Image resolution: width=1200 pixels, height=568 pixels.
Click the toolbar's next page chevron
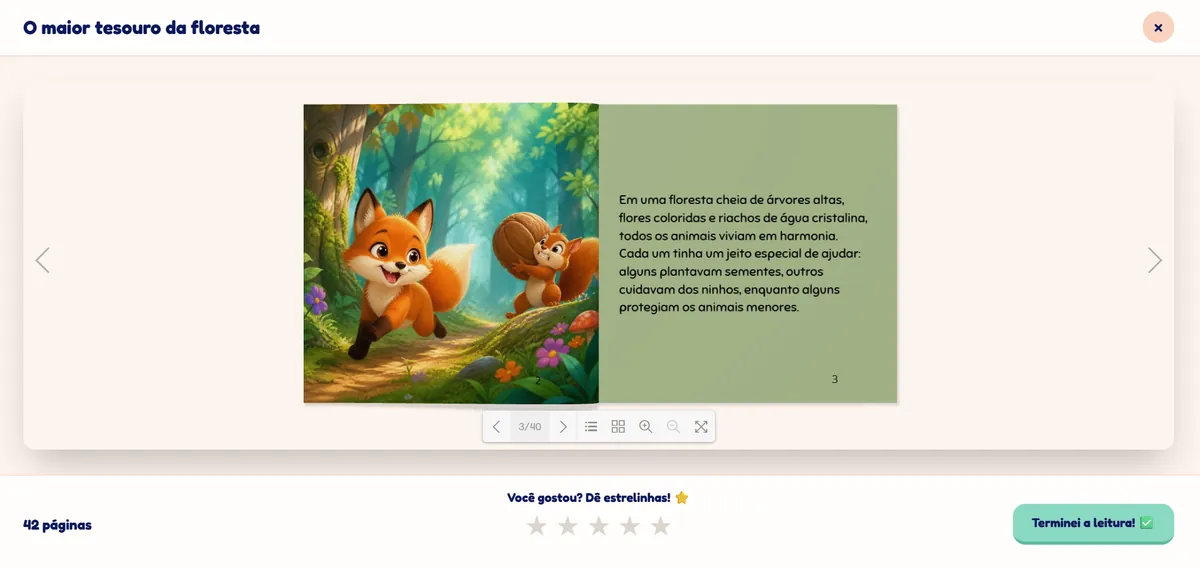(563, 427)
